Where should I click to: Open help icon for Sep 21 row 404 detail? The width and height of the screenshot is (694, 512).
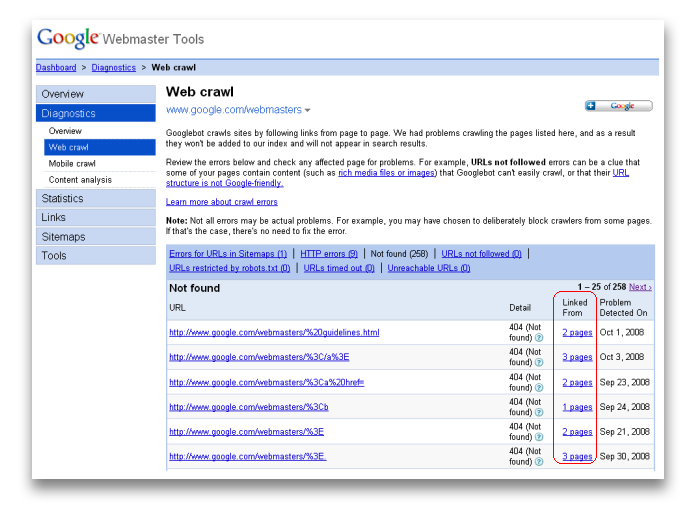(x=539, y=437)
